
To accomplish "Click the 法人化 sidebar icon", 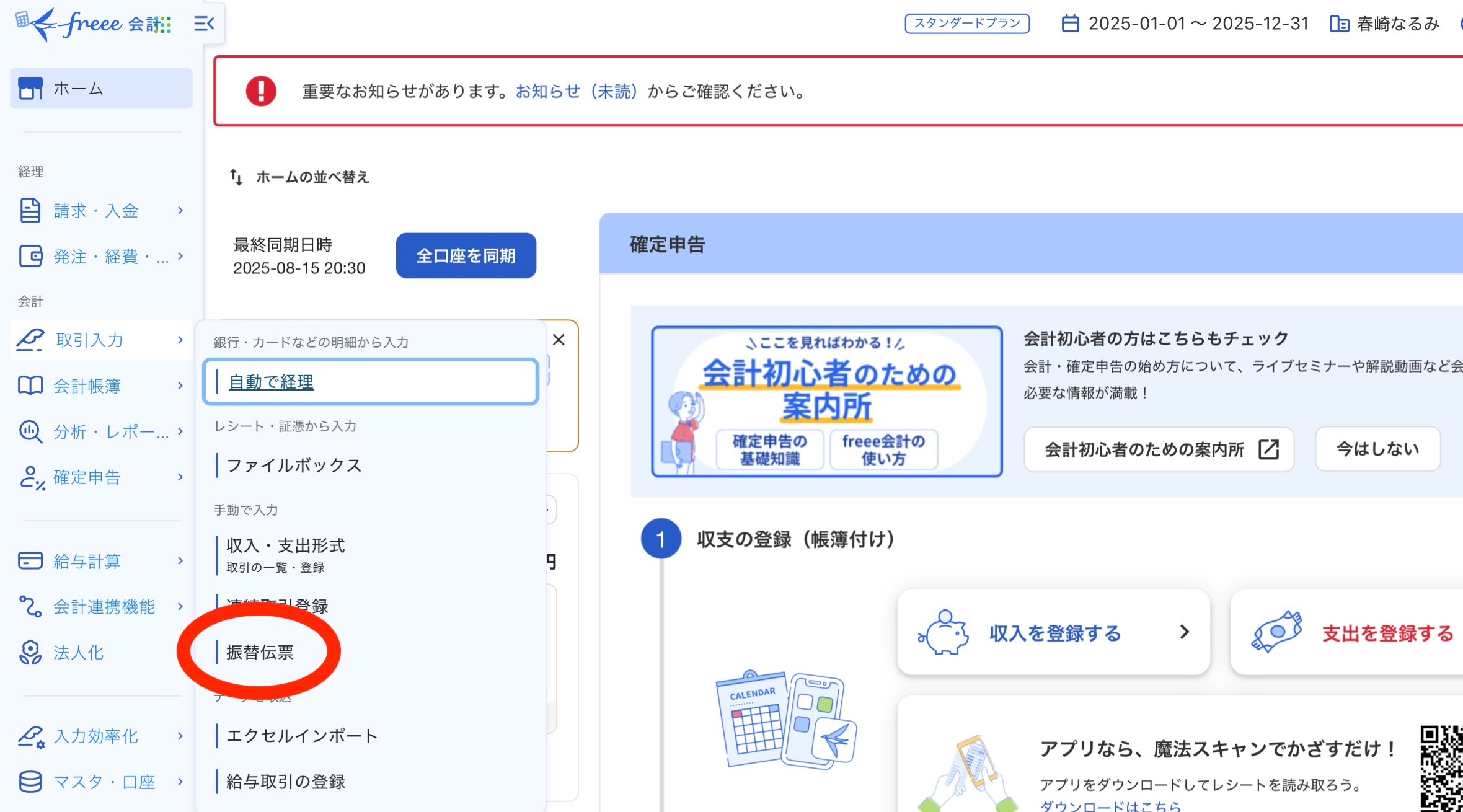I will click(30, 652).
